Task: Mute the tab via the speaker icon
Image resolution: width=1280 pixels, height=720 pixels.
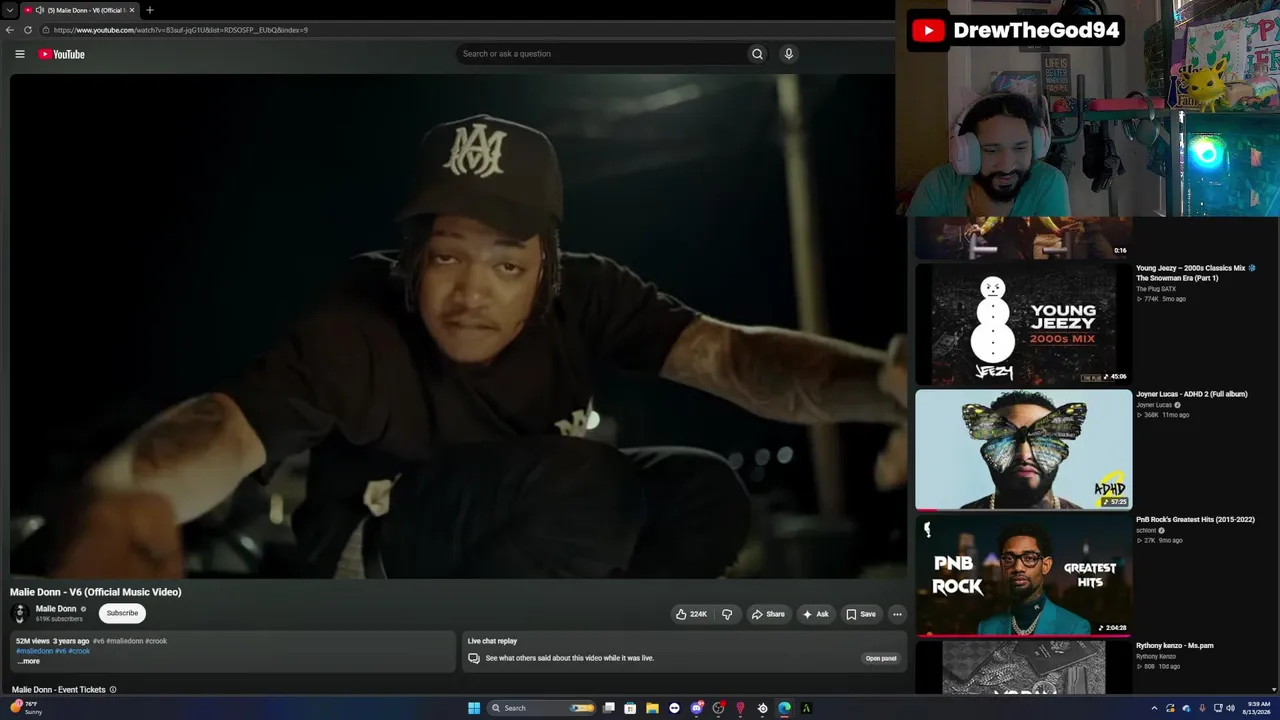Action: tap(39, 10)
